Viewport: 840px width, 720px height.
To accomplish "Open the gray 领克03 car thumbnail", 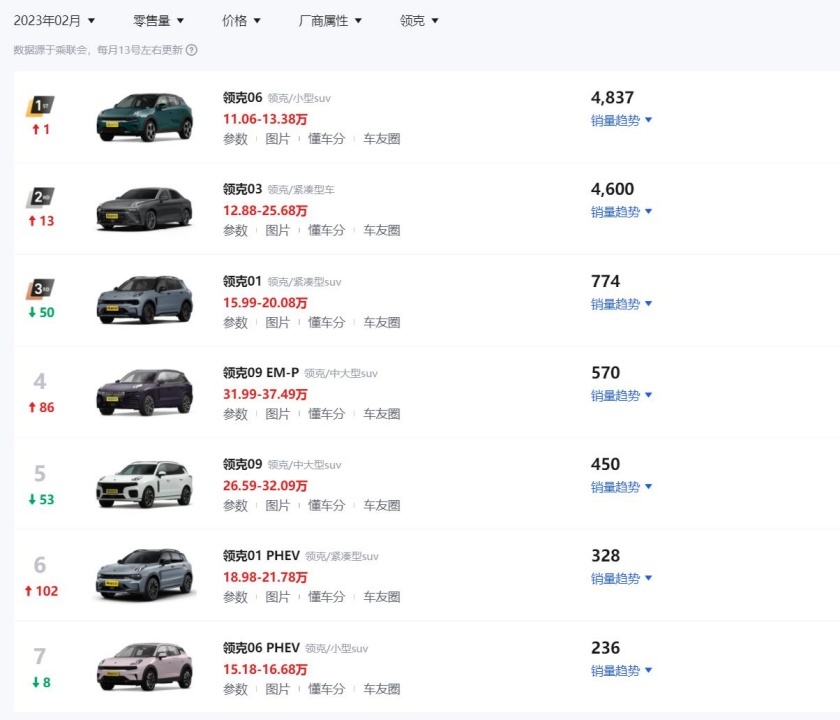I will click(x=145, y=208).
